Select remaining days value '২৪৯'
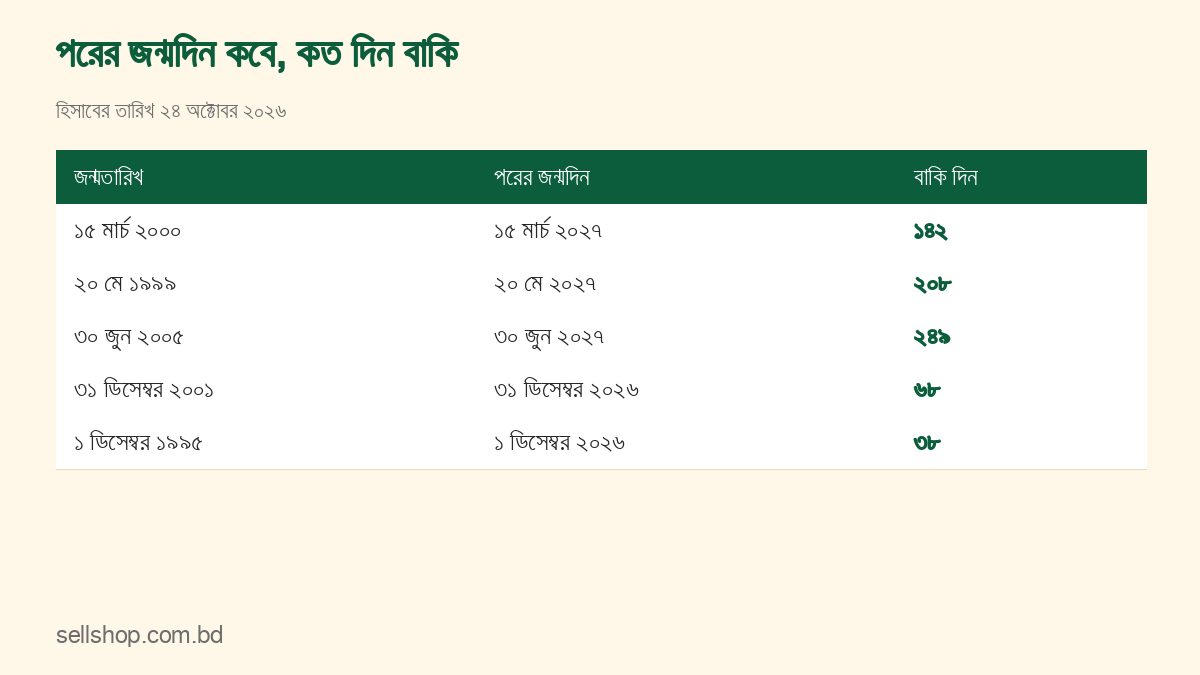 (932, 337)
